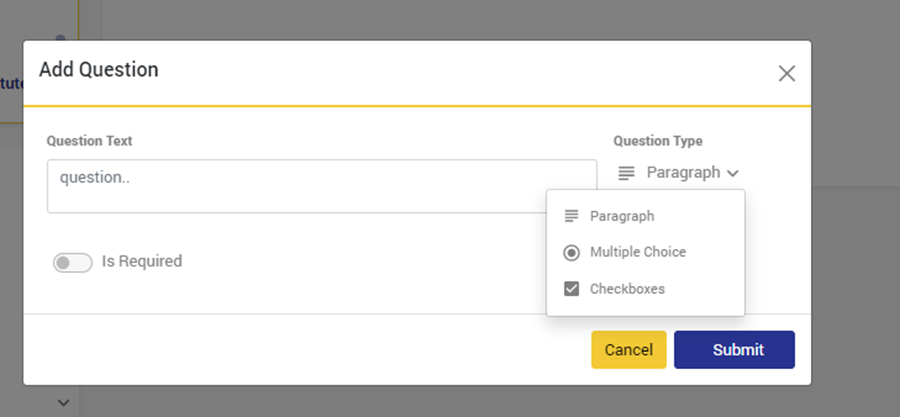Click the Multiple Choice radio icon in list

(572, 253)
